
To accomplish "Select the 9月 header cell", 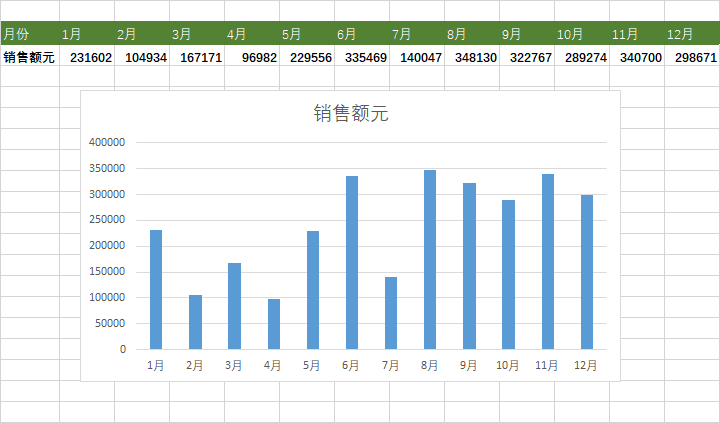I will (x=527, y=34).
